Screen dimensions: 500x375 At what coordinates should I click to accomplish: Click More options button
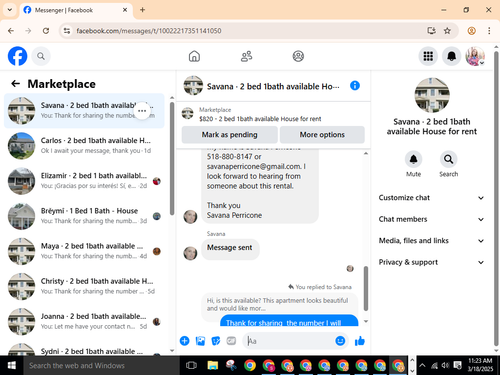coord(322,135)
